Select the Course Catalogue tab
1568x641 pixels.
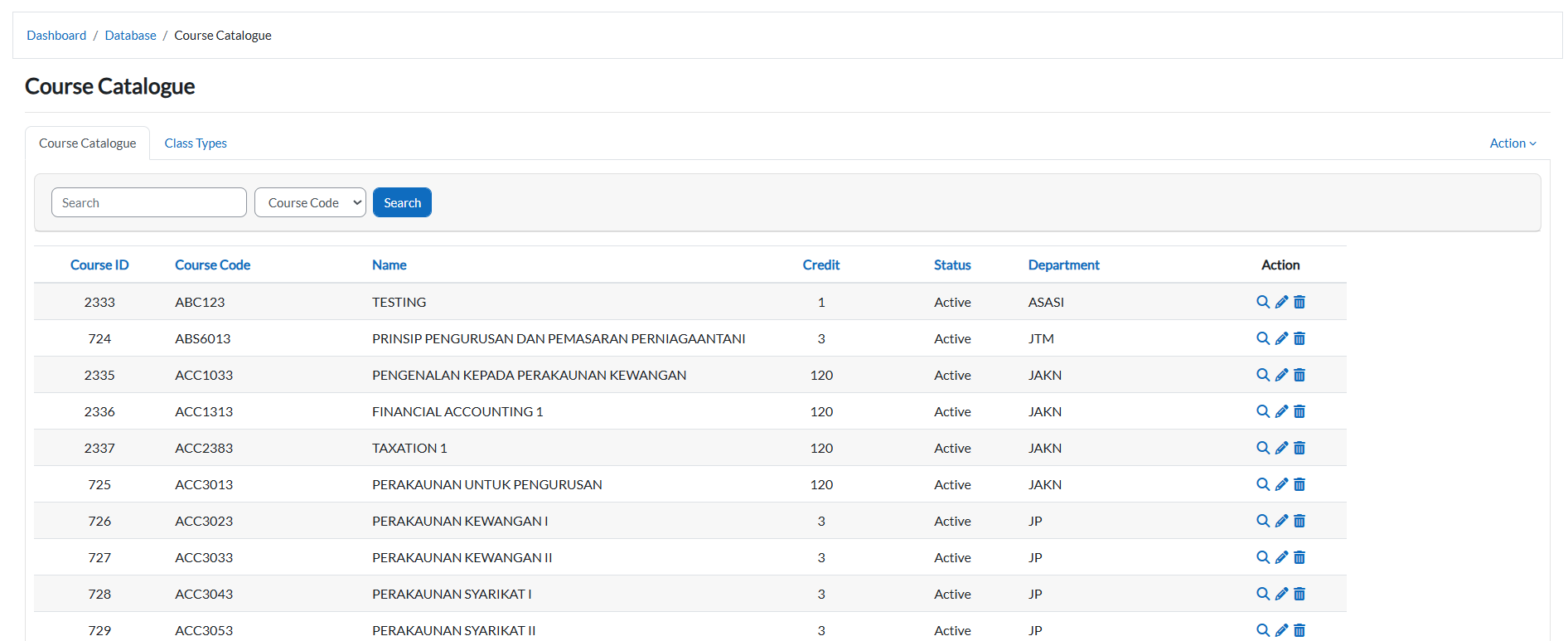tap(87, 143)
